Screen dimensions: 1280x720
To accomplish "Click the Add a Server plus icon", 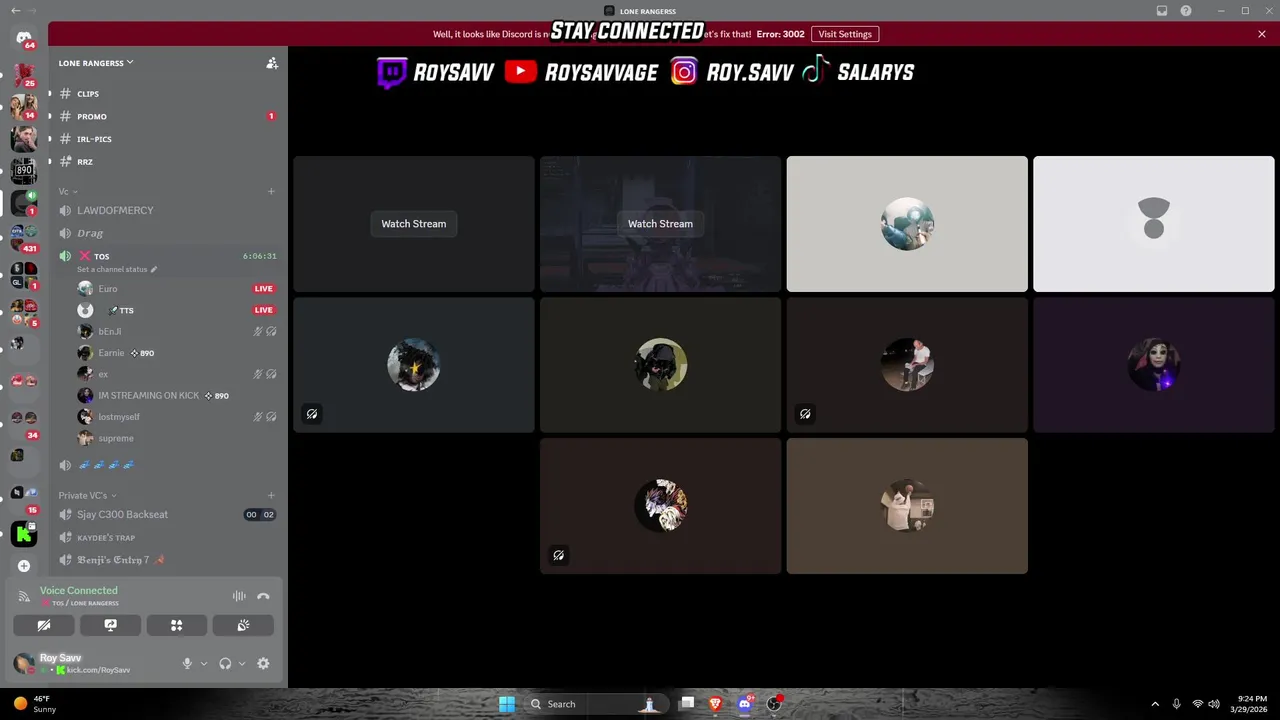I will pyautogui.click(x=24, y=566).
